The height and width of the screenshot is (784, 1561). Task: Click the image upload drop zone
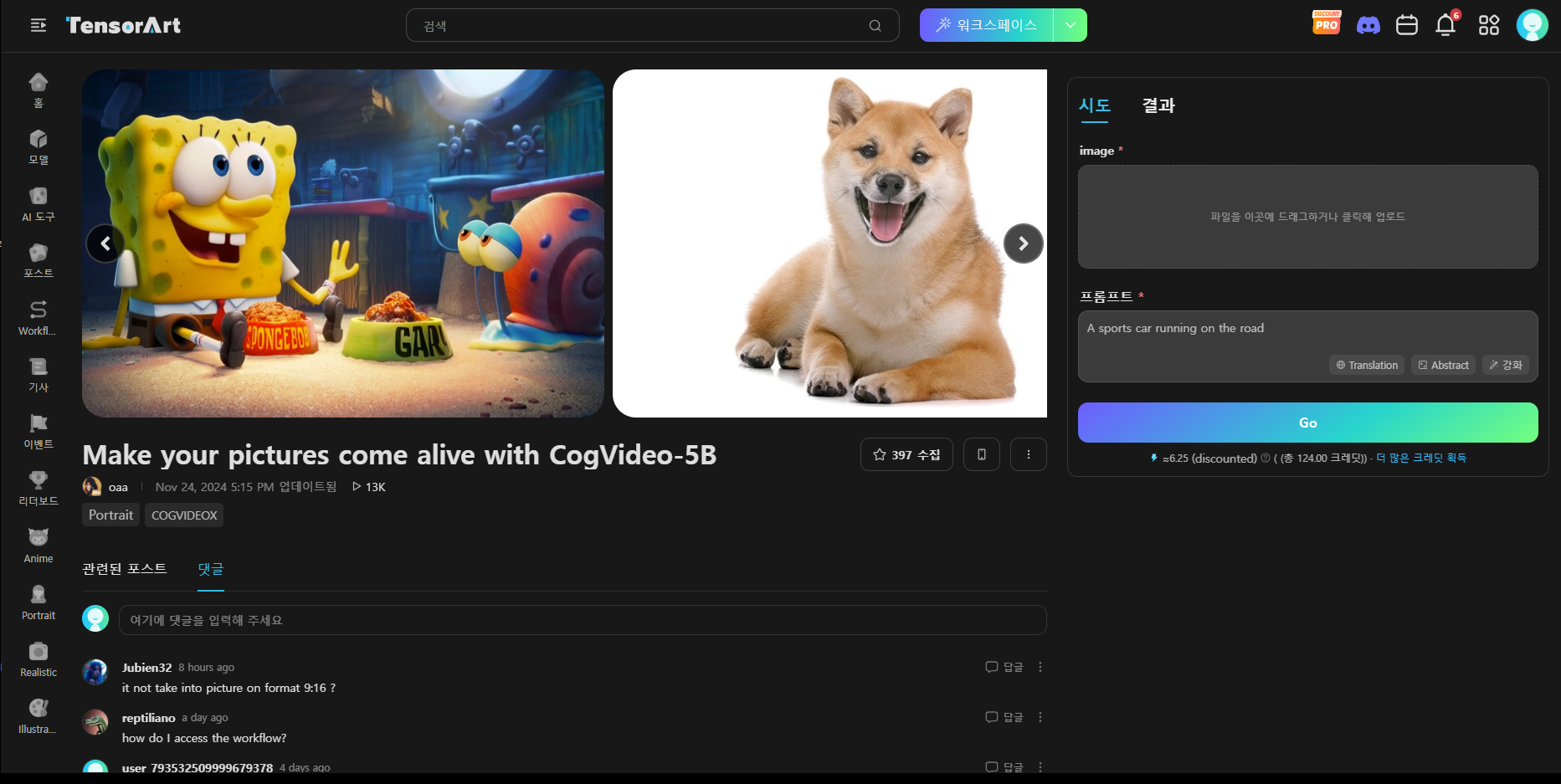click(1307, 217)
